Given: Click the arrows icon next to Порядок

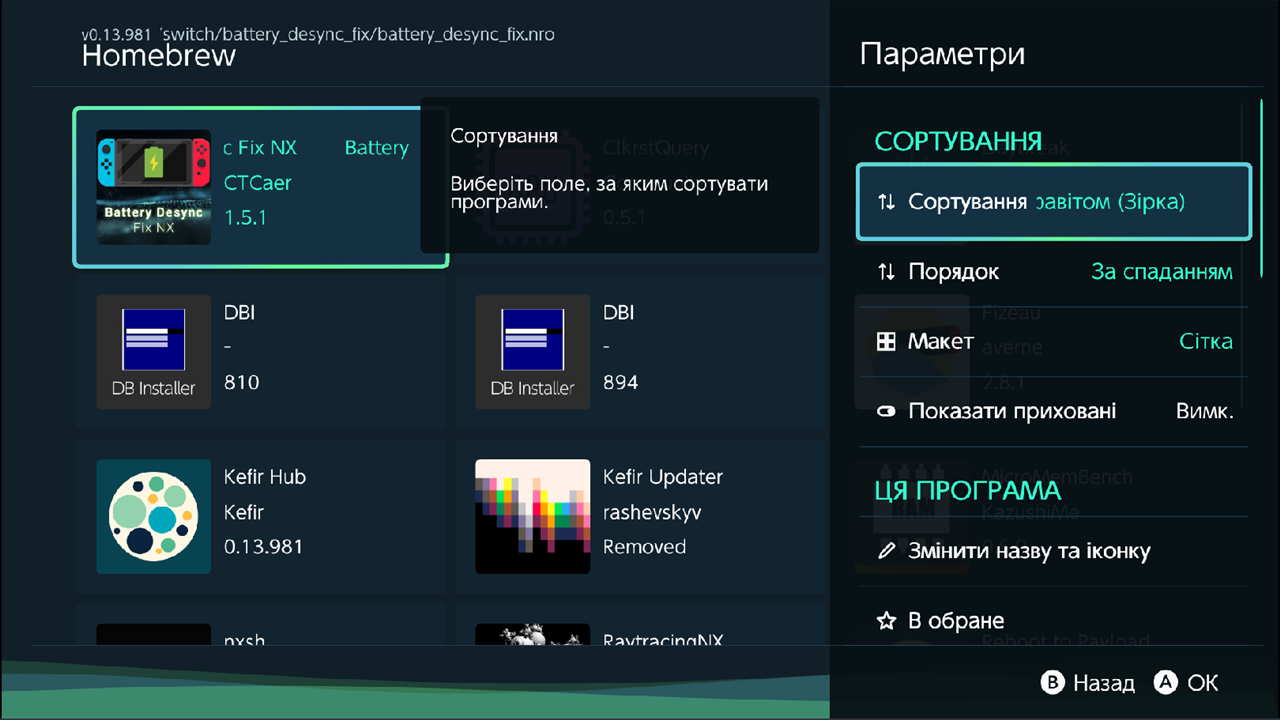Looking at the screenshot, I should click(886, 272).
